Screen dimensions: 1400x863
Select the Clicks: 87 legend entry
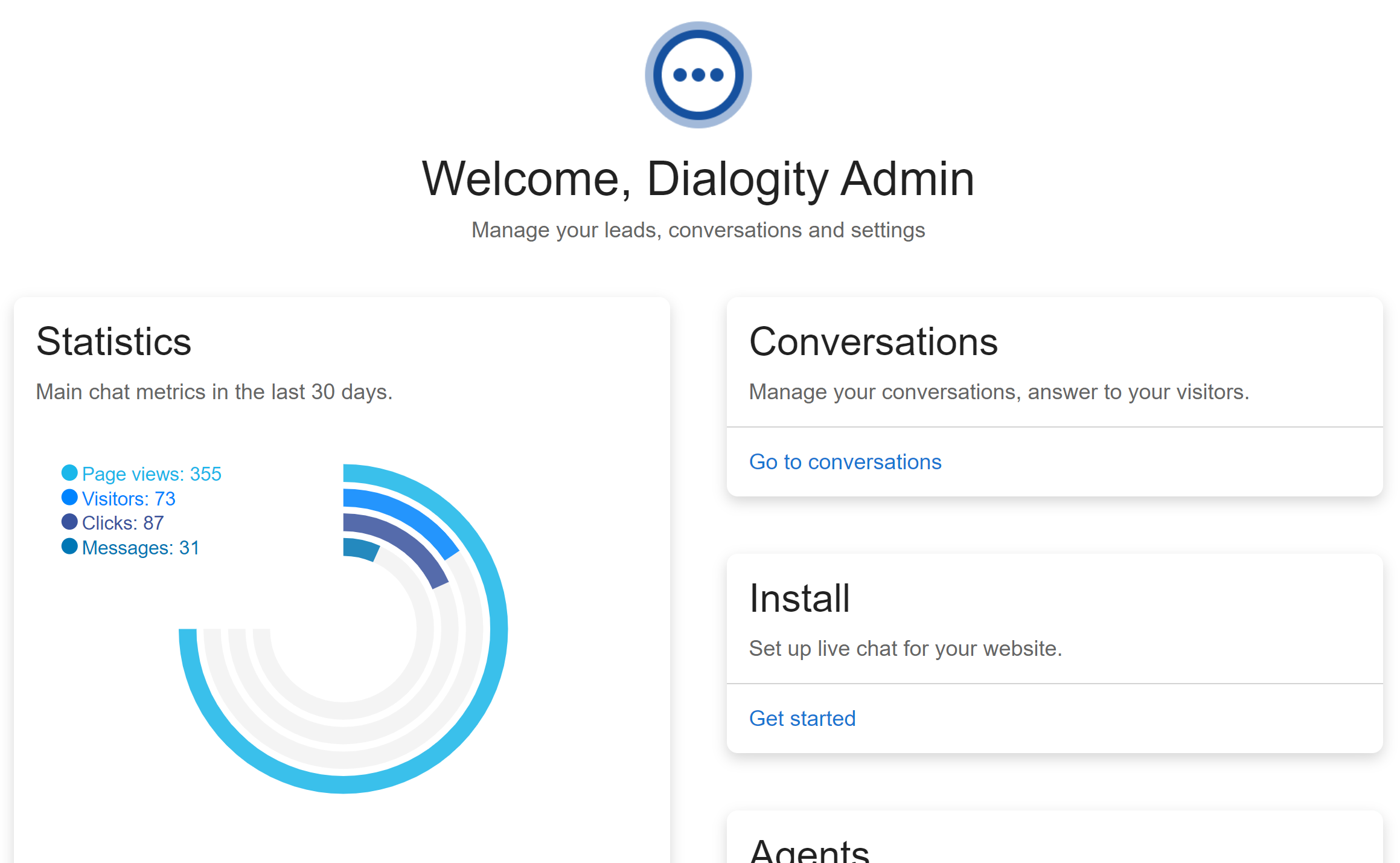tap(112, 522)
